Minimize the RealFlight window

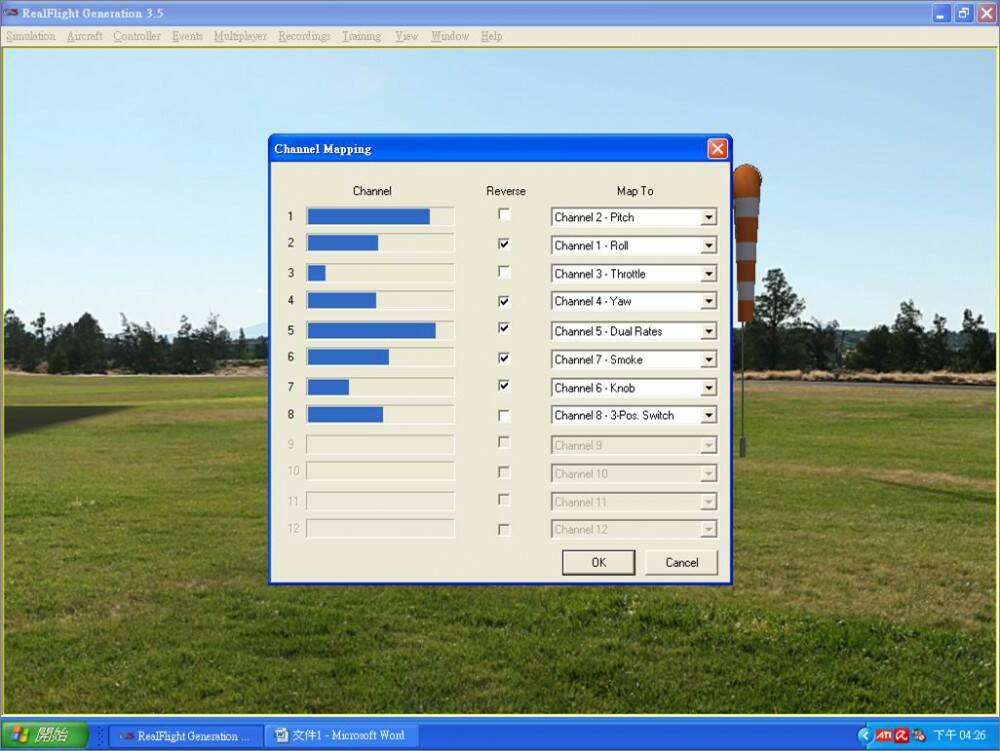tap(941, 13)
